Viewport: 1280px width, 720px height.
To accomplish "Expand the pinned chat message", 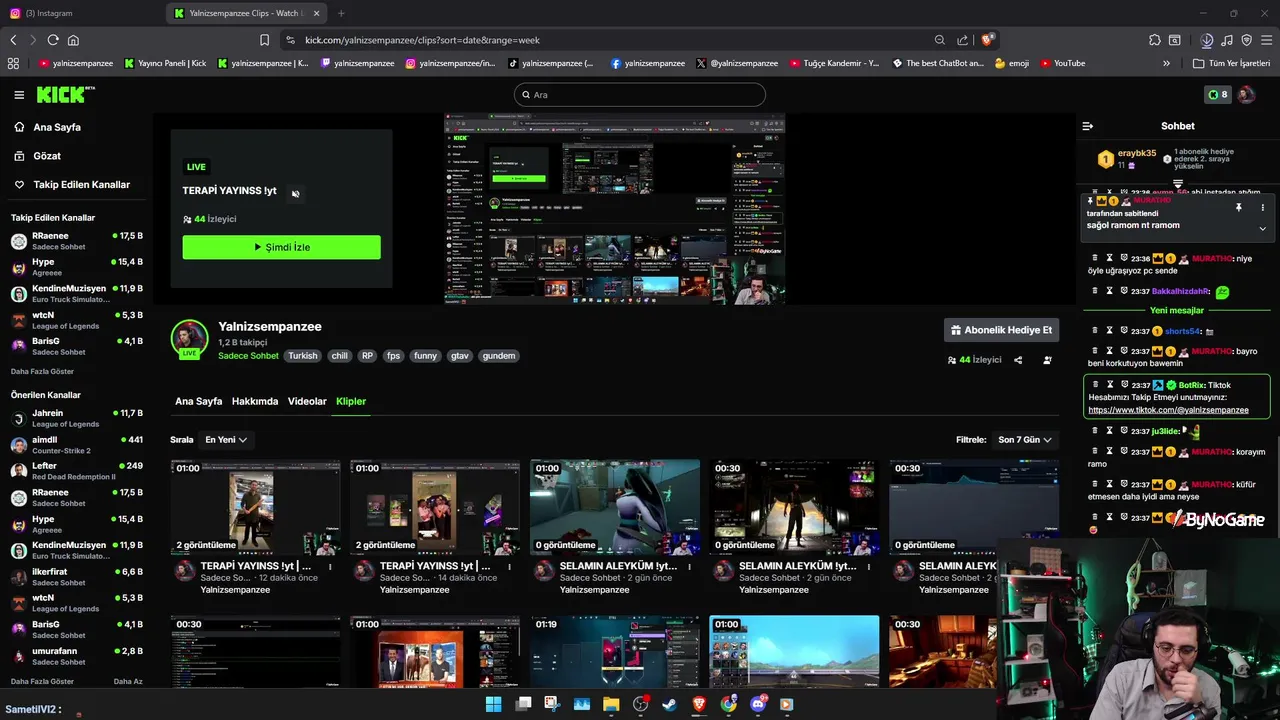I will pyautogui.click(x=1262, y=228).
